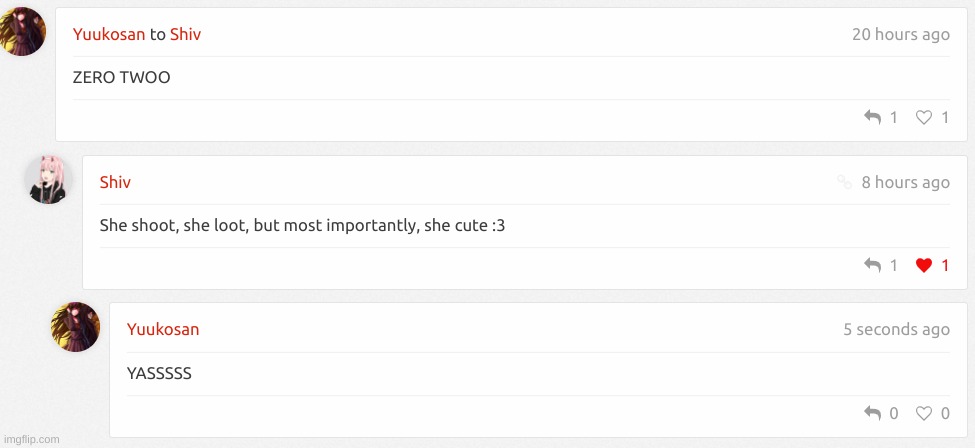Click the '20 hours ago' timestamp

click(900, 34)
